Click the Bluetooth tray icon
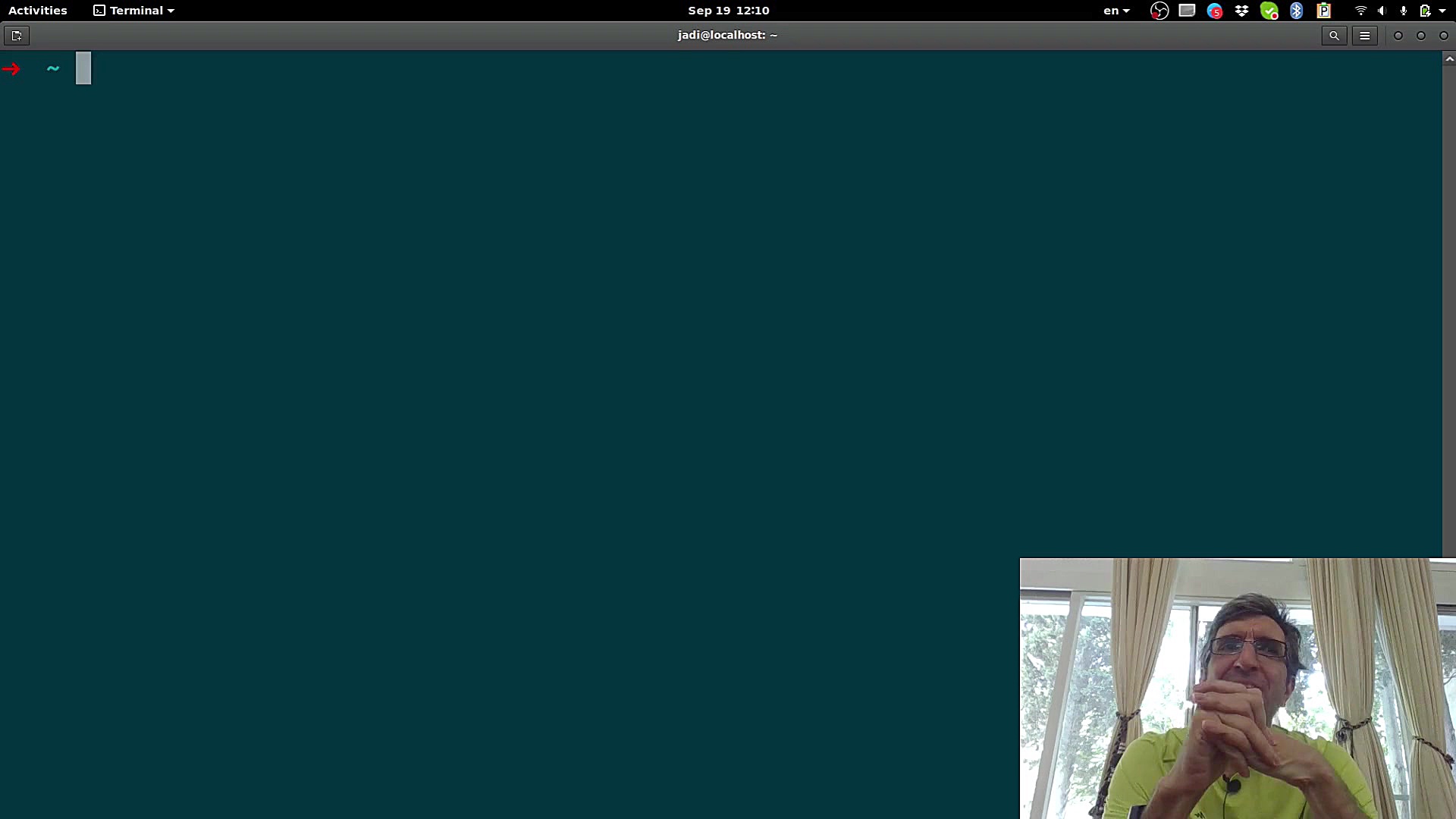This screenshot has width=1456, height=819. click(x=1296, y=11)
